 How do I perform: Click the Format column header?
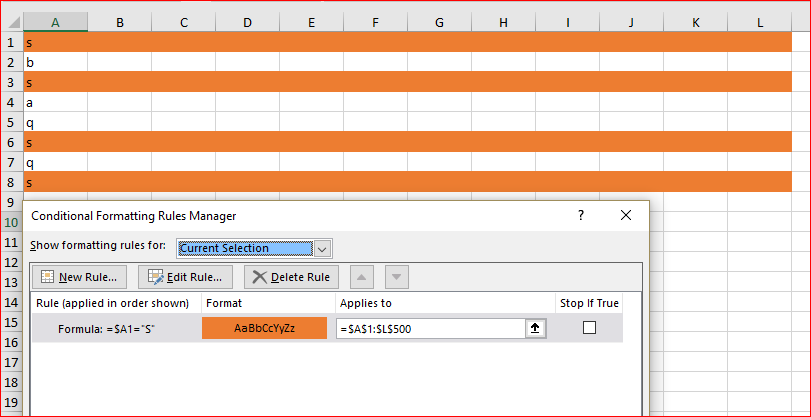[x=268, y=303]
